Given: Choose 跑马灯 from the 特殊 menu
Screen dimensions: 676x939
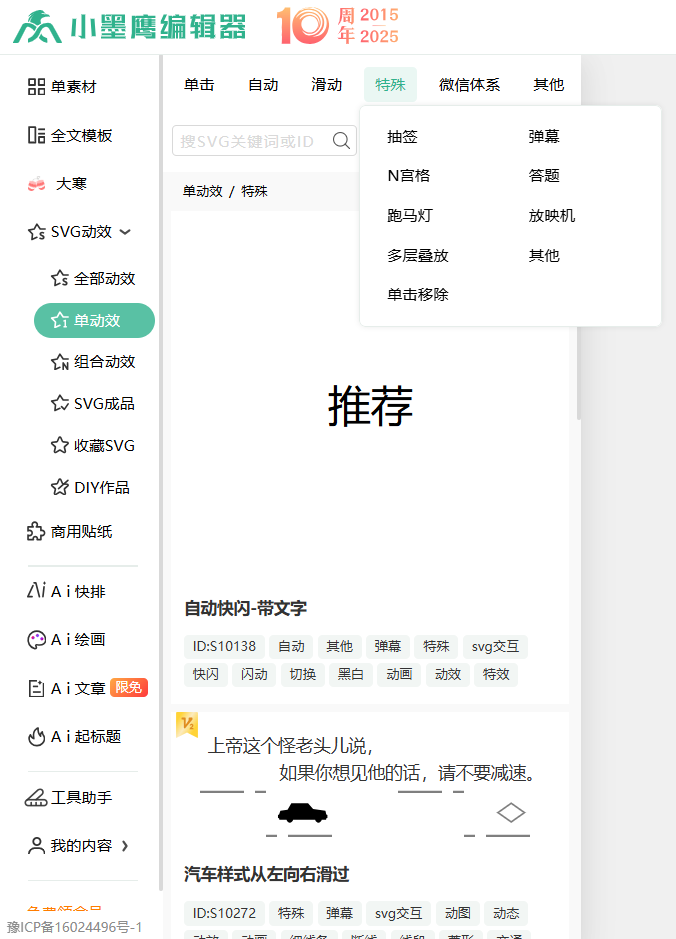Looking at the screenshot, I should click(x=409, y=216).
